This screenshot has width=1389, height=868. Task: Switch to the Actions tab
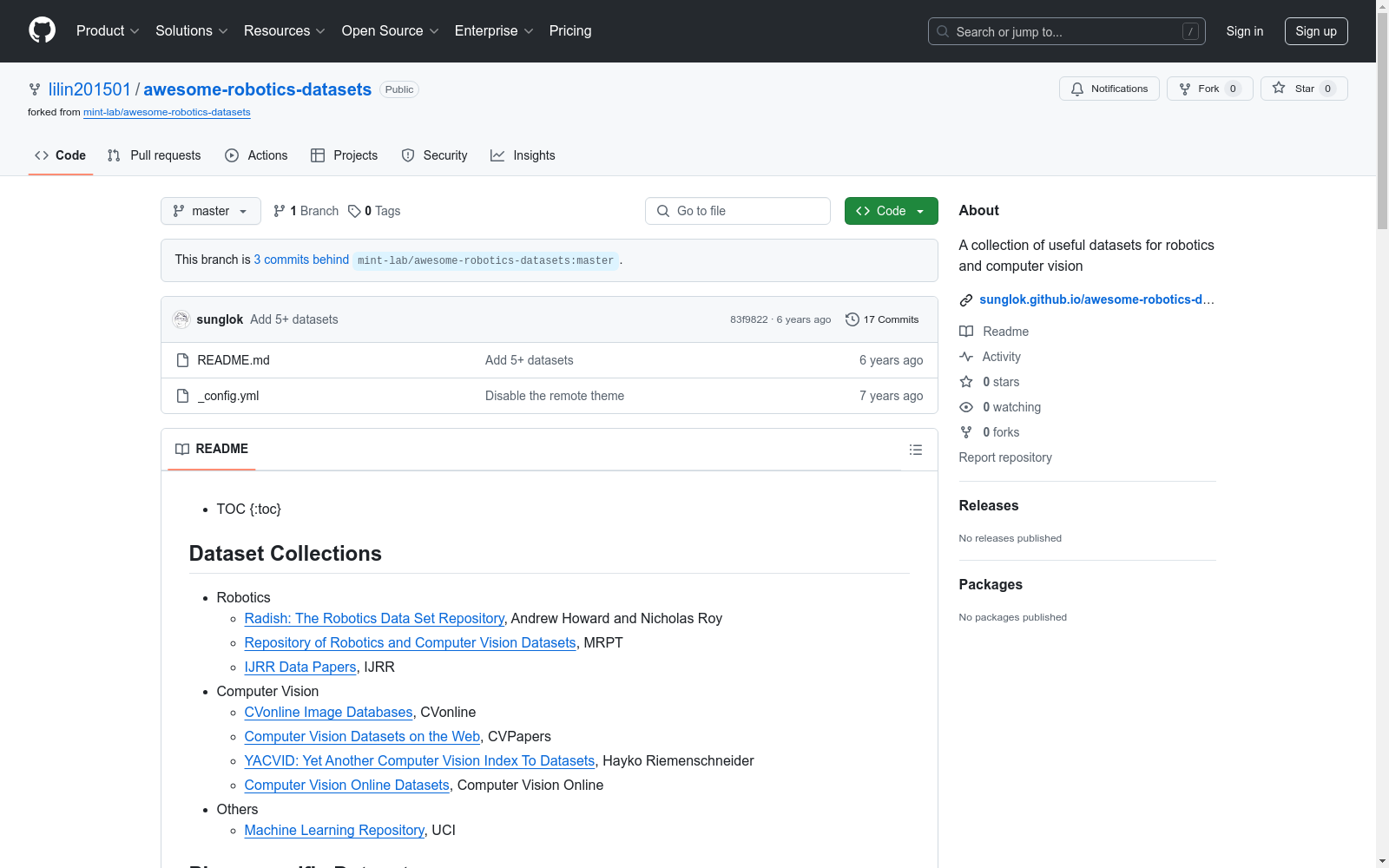256,155
